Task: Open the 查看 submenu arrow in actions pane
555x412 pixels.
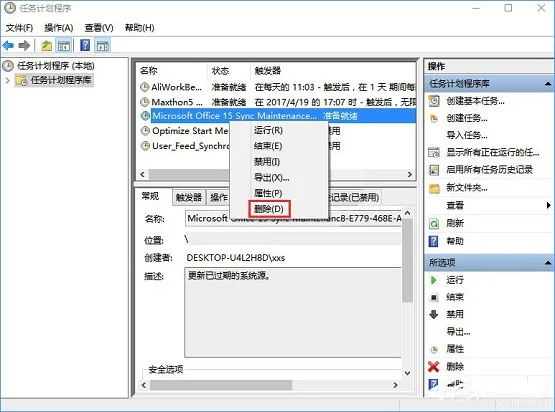Action: tap(548, 205)
